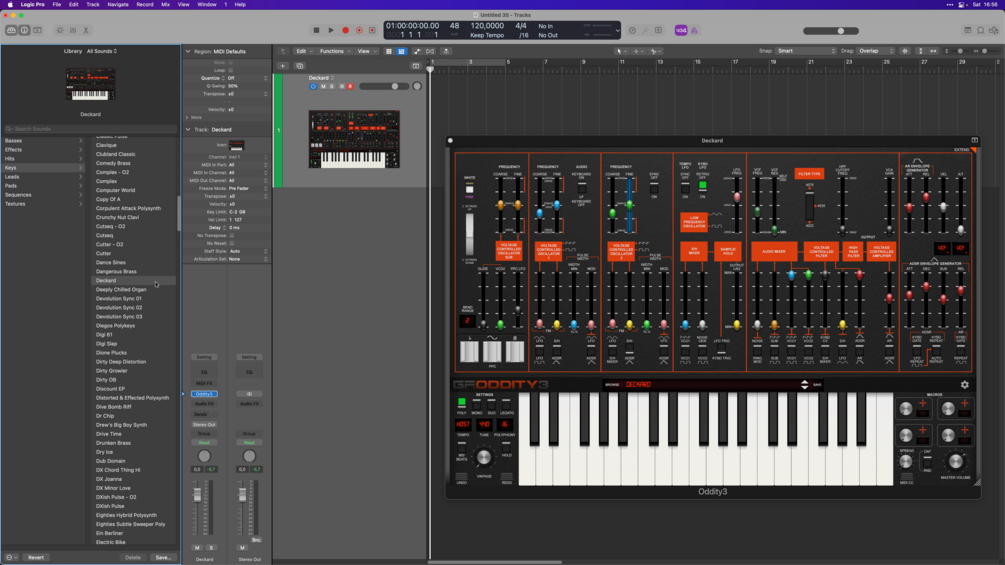Click the Apple menu icon
The image size is (1005, 565).
10,4
